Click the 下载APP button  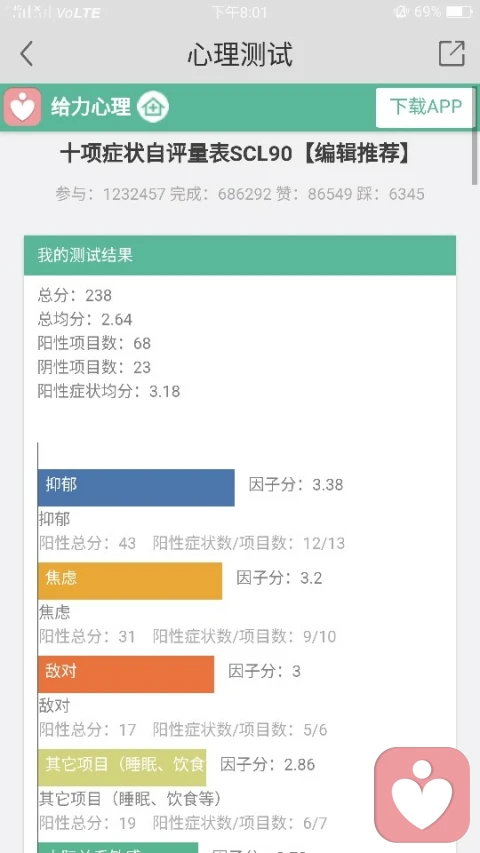pyautogui.click(x=425, y=107)
